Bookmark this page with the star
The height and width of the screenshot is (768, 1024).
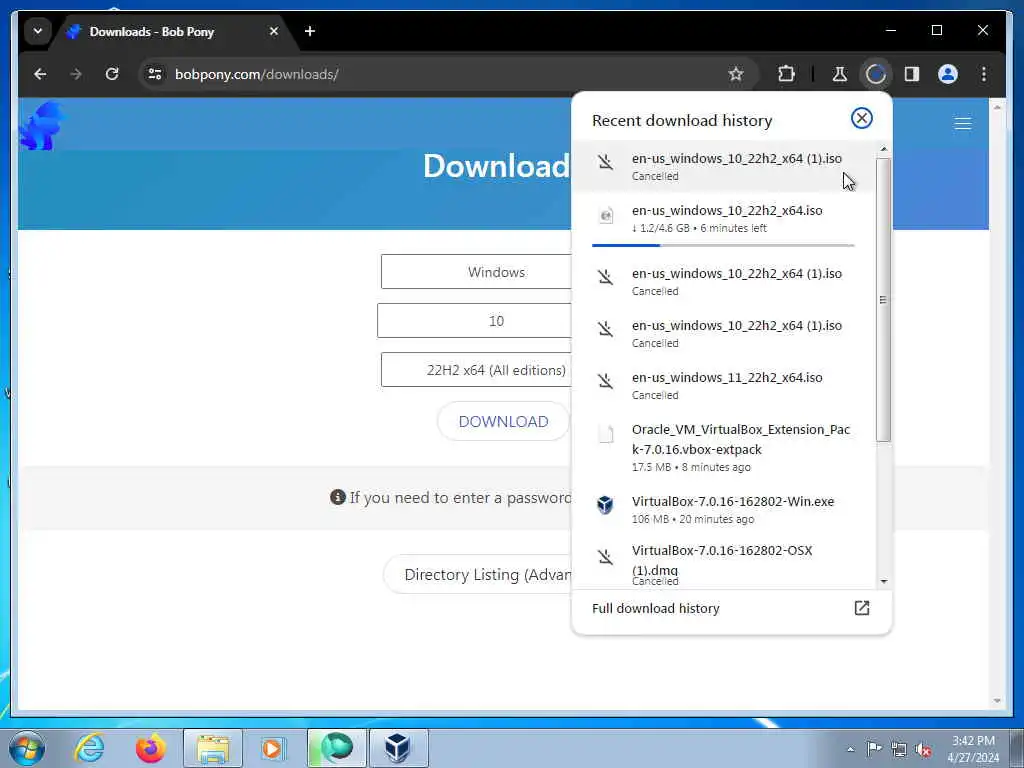pos(736,74)
